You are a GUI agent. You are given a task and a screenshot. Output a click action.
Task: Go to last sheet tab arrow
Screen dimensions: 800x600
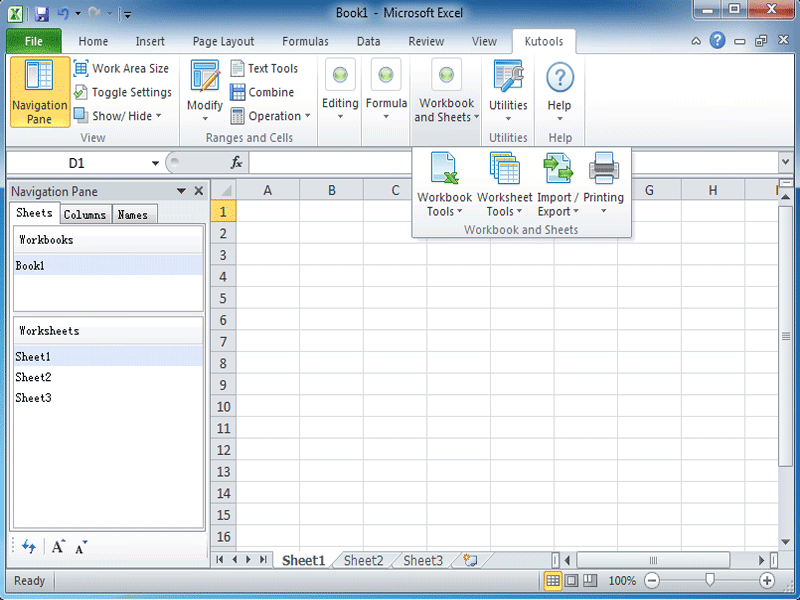point(263,560)
